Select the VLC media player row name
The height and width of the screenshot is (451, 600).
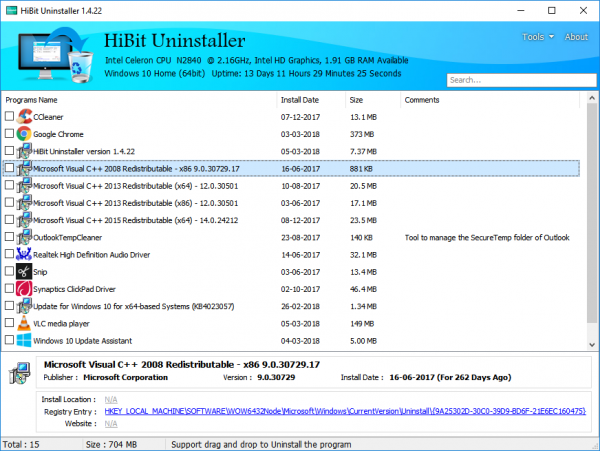(61, 324)
